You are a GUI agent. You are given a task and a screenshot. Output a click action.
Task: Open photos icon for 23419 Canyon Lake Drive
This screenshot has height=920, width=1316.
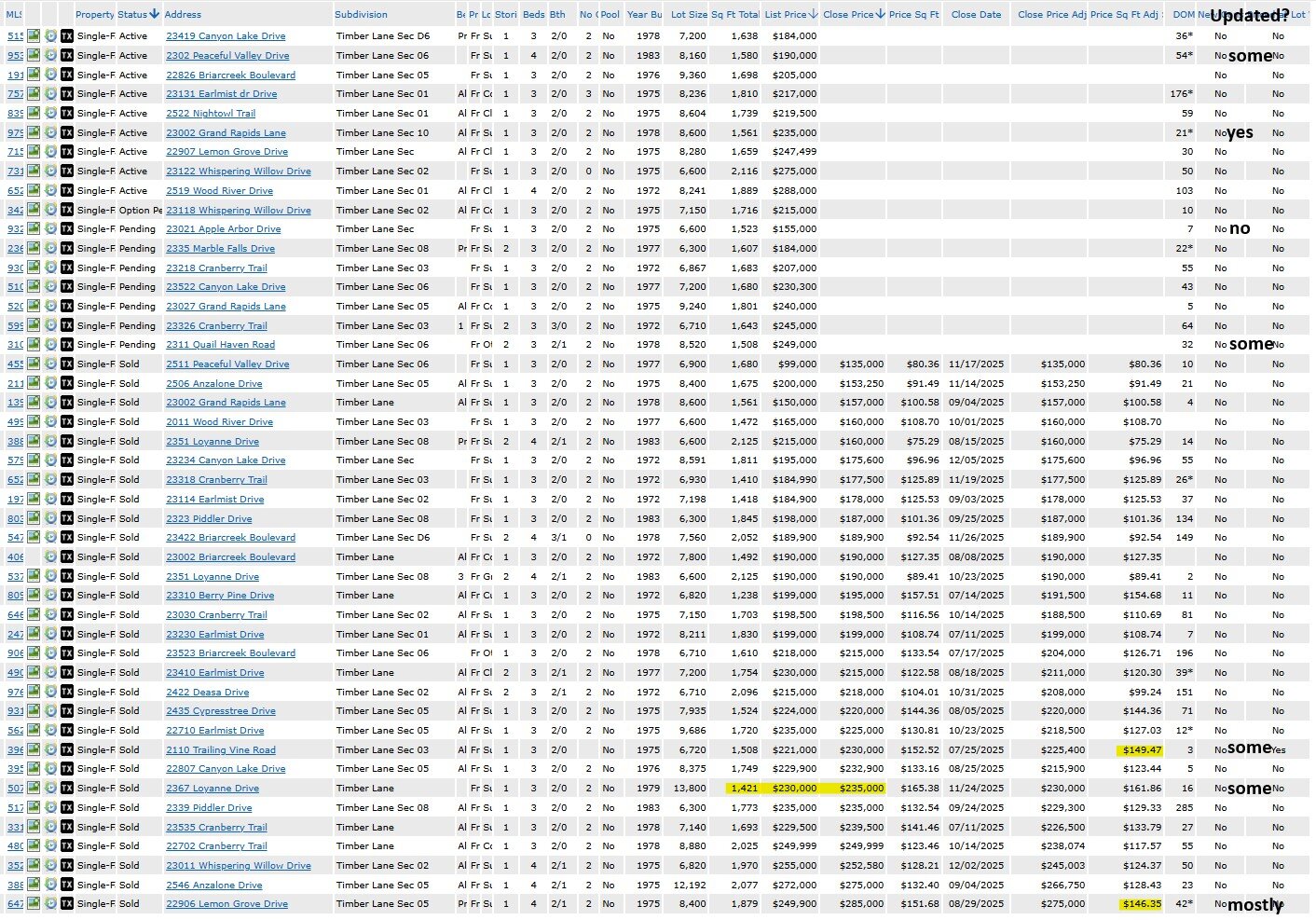click(x=34, y=36)
